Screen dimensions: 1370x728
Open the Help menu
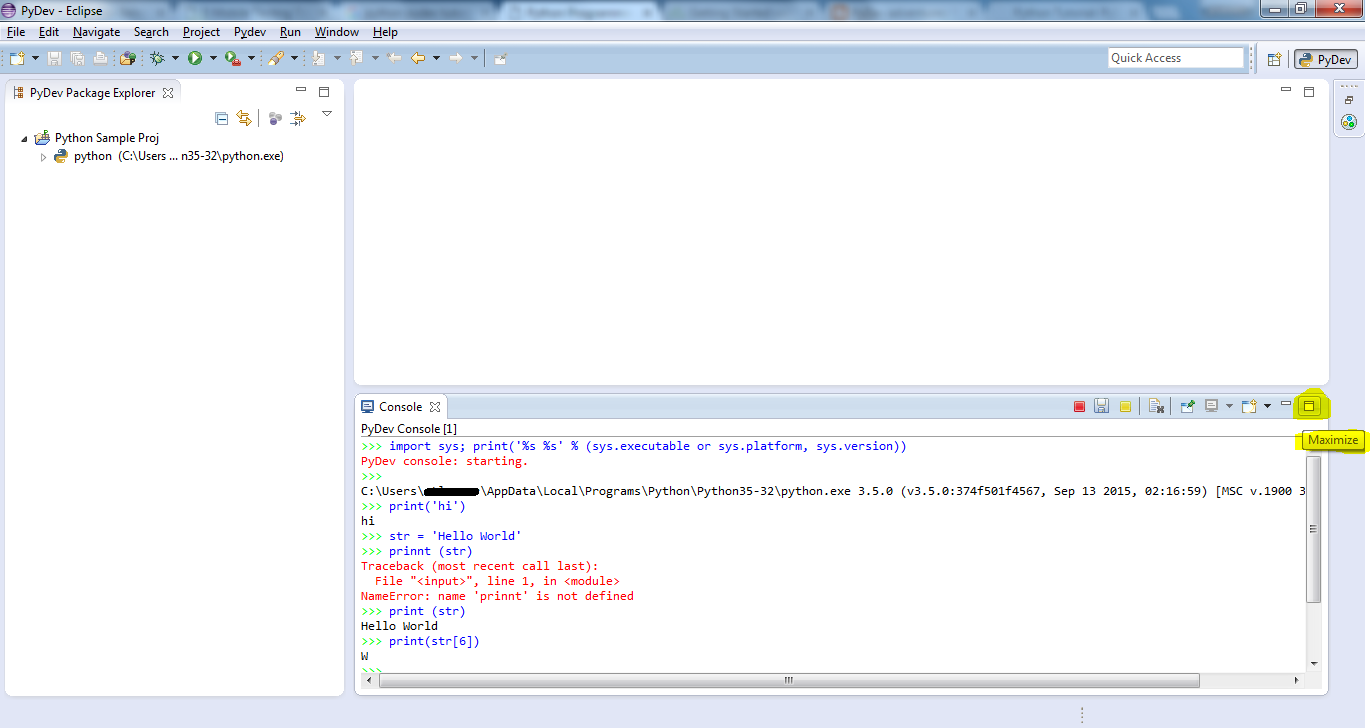click(x=385, y=32)
